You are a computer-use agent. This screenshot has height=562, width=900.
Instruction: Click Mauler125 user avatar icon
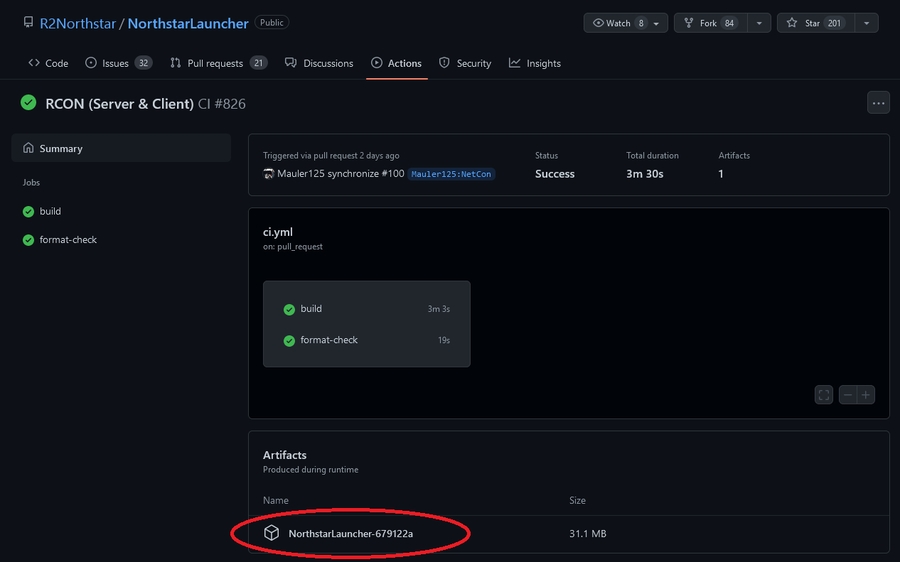[269, 174]
